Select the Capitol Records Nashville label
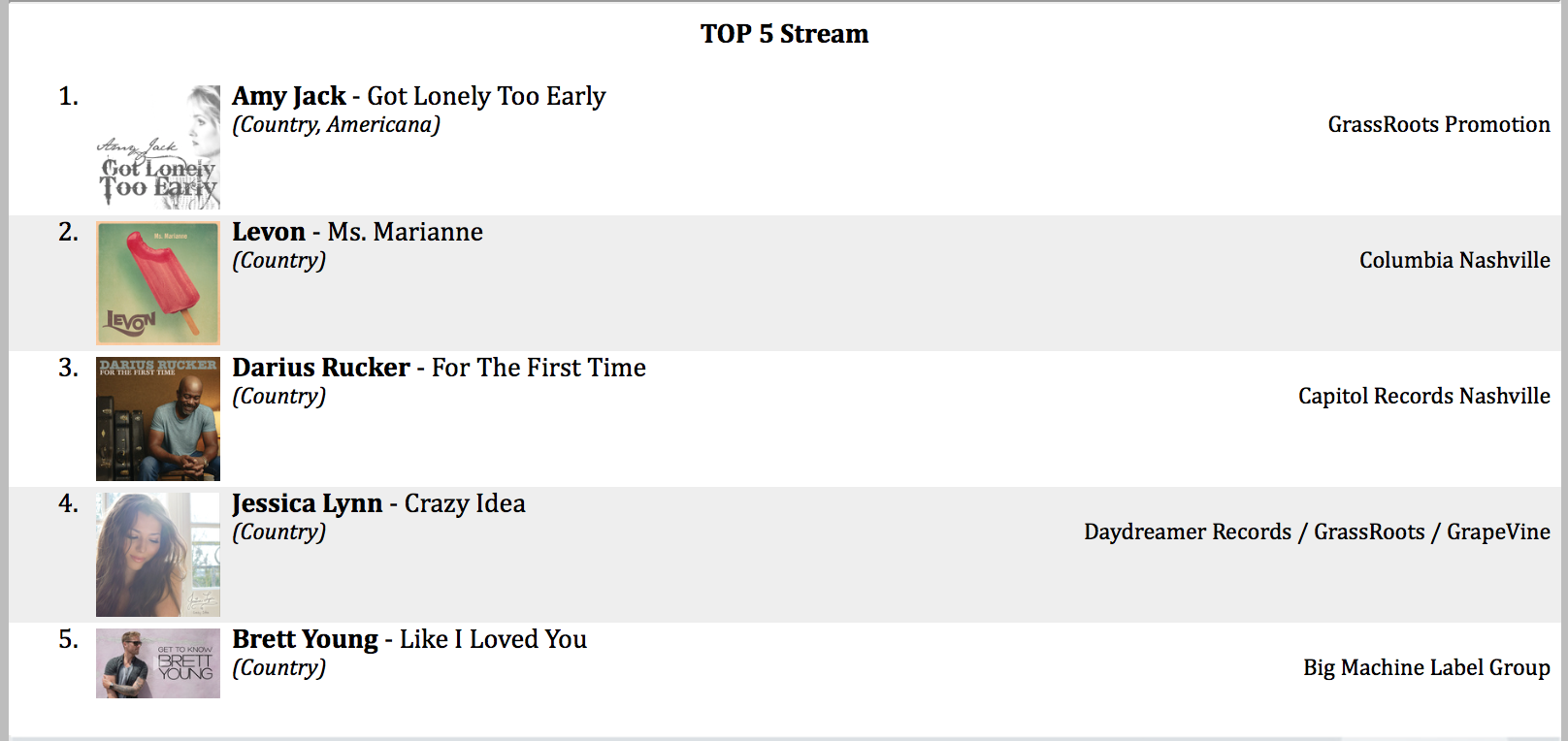This screenshot has width=1568, height=741. (1424, 396)
